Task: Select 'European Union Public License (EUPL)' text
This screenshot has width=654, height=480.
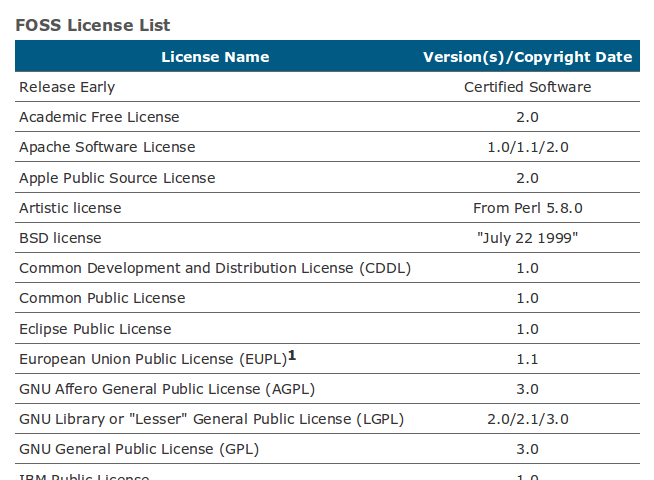Action: pyautogui.click(x=153, y=359)
